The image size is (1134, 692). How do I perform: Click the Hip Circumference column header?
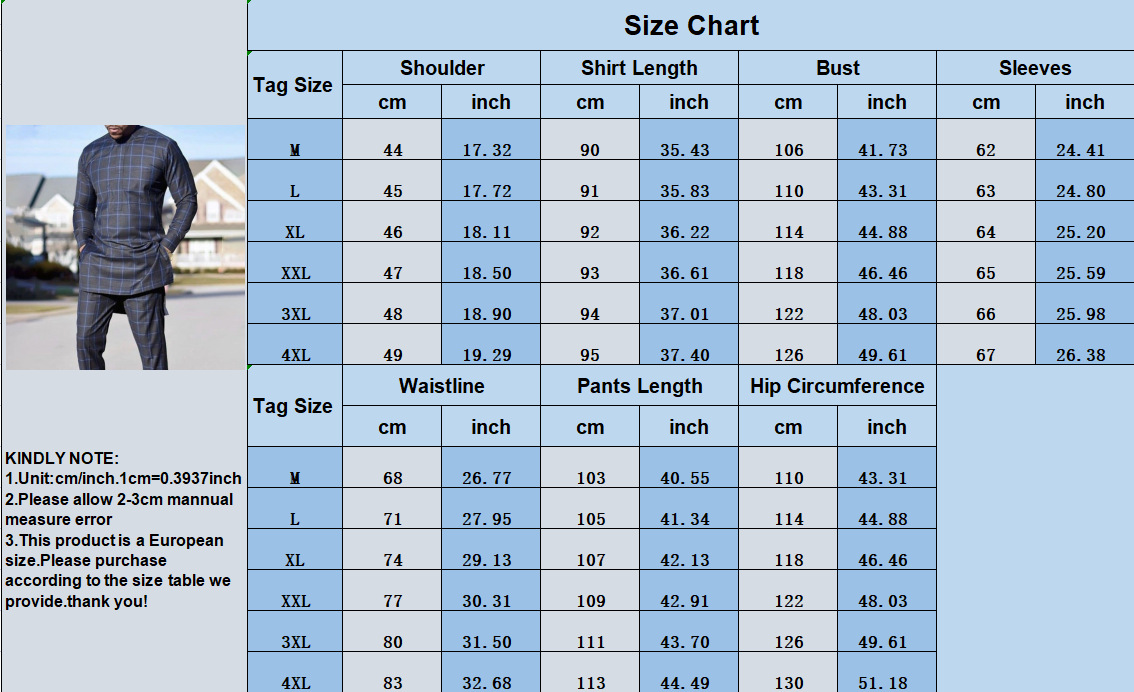pyautogui.click(x=837, y=386)
